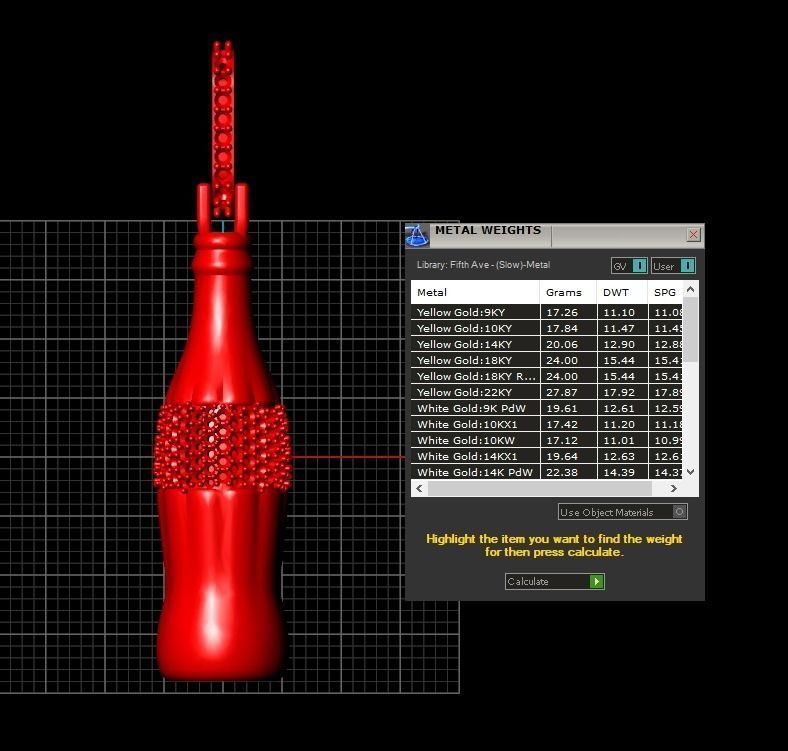This screenshot has height=751, width=788.
Task: Click the Library: Fifth Ave - (Slow)-Metal label
Action: click(483, 265)
